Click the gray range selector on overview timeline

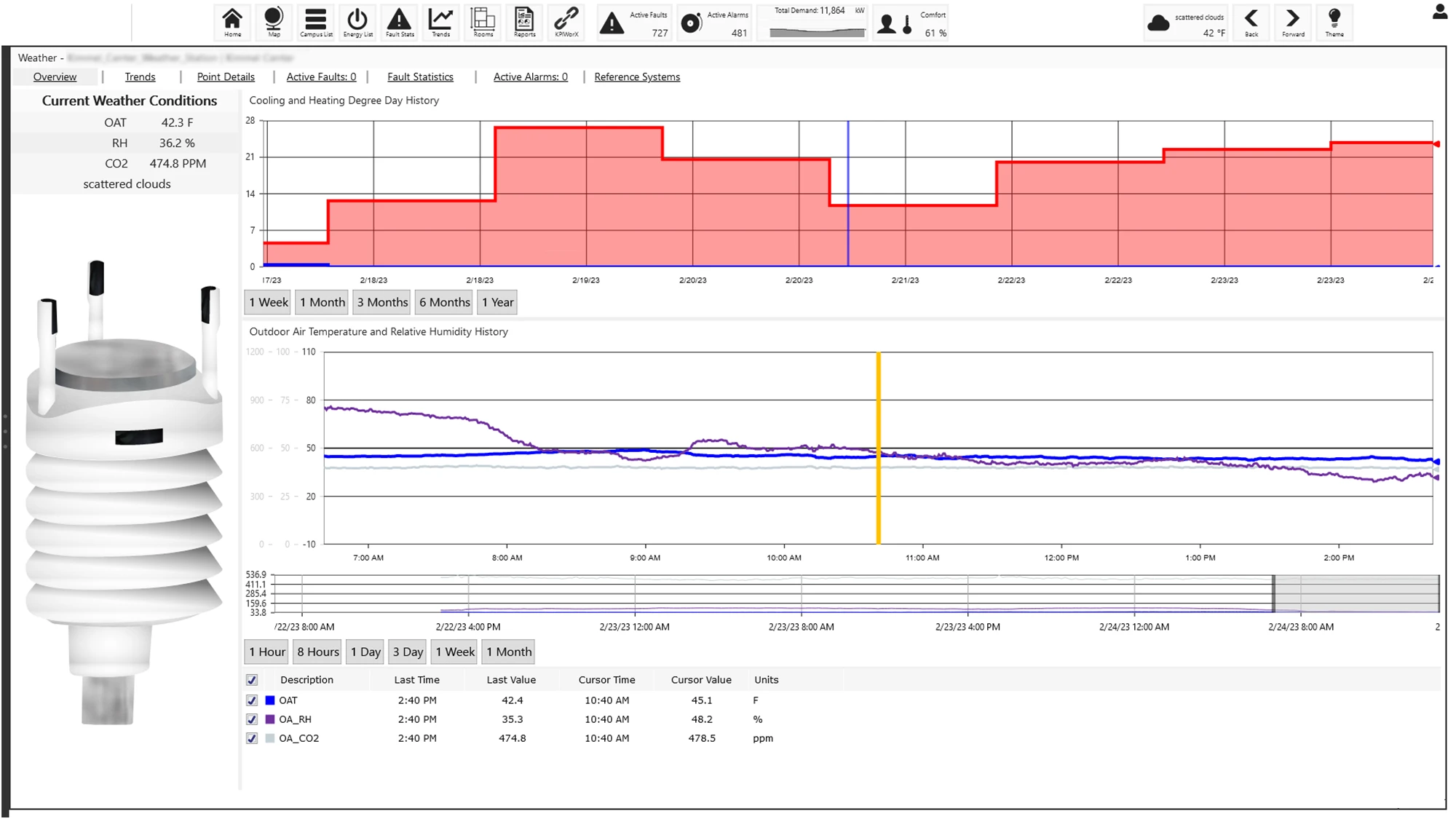click(x=1356, y=593)
